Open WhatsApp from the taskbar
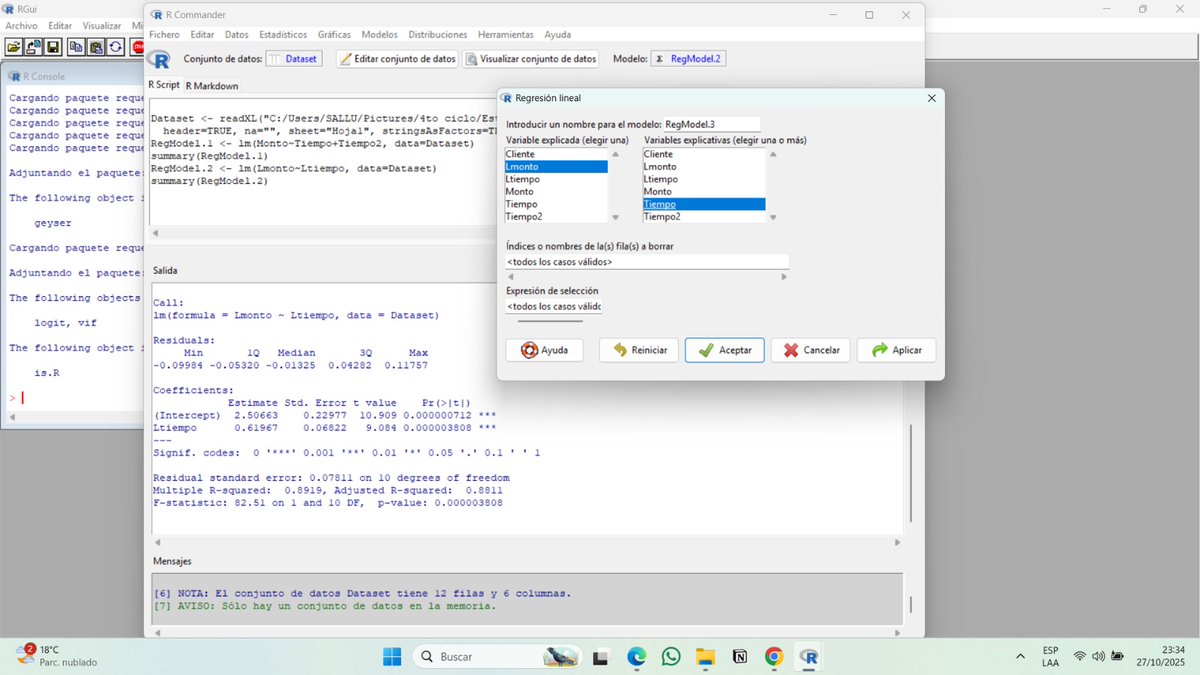The width and height of the screenshot is (1200, 675). coord(670,657)
